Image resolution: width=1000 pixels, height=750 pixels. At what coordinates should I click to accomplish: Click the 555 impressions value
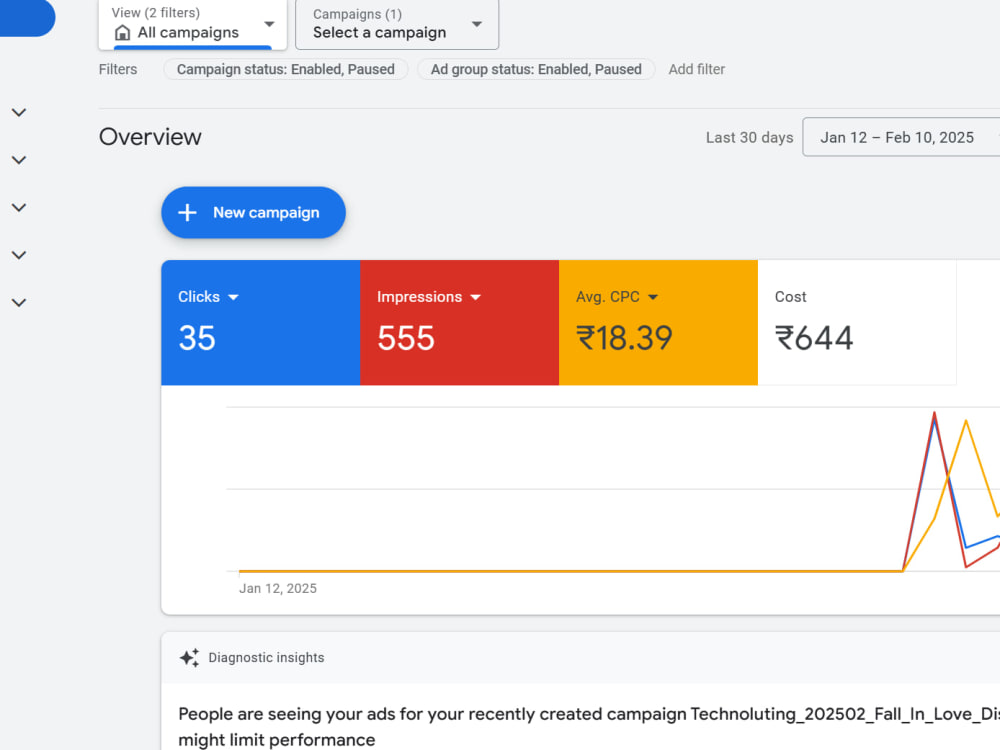click(406, 338)
